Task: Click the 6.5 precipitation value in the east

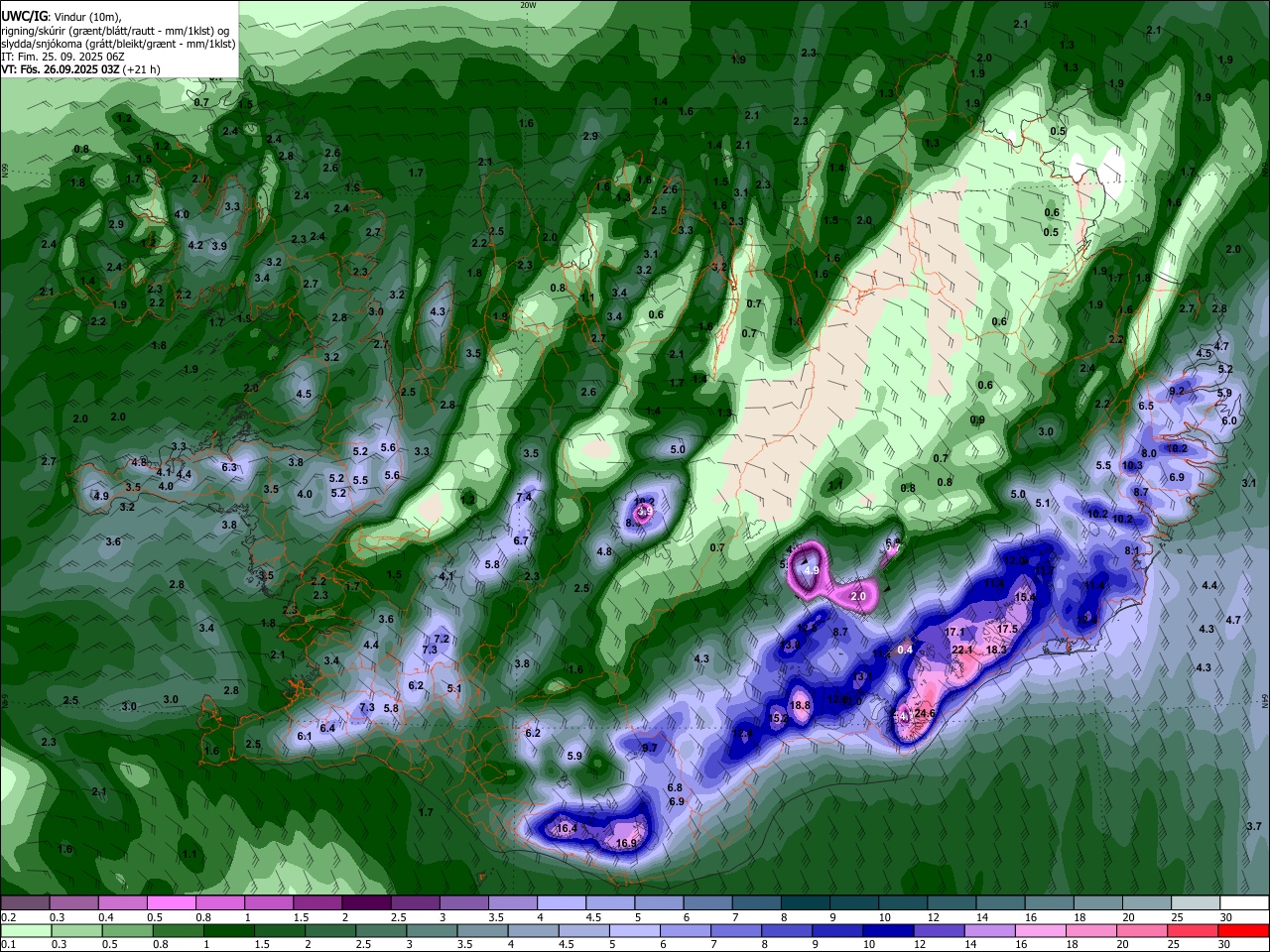Action: [1146, 406]
